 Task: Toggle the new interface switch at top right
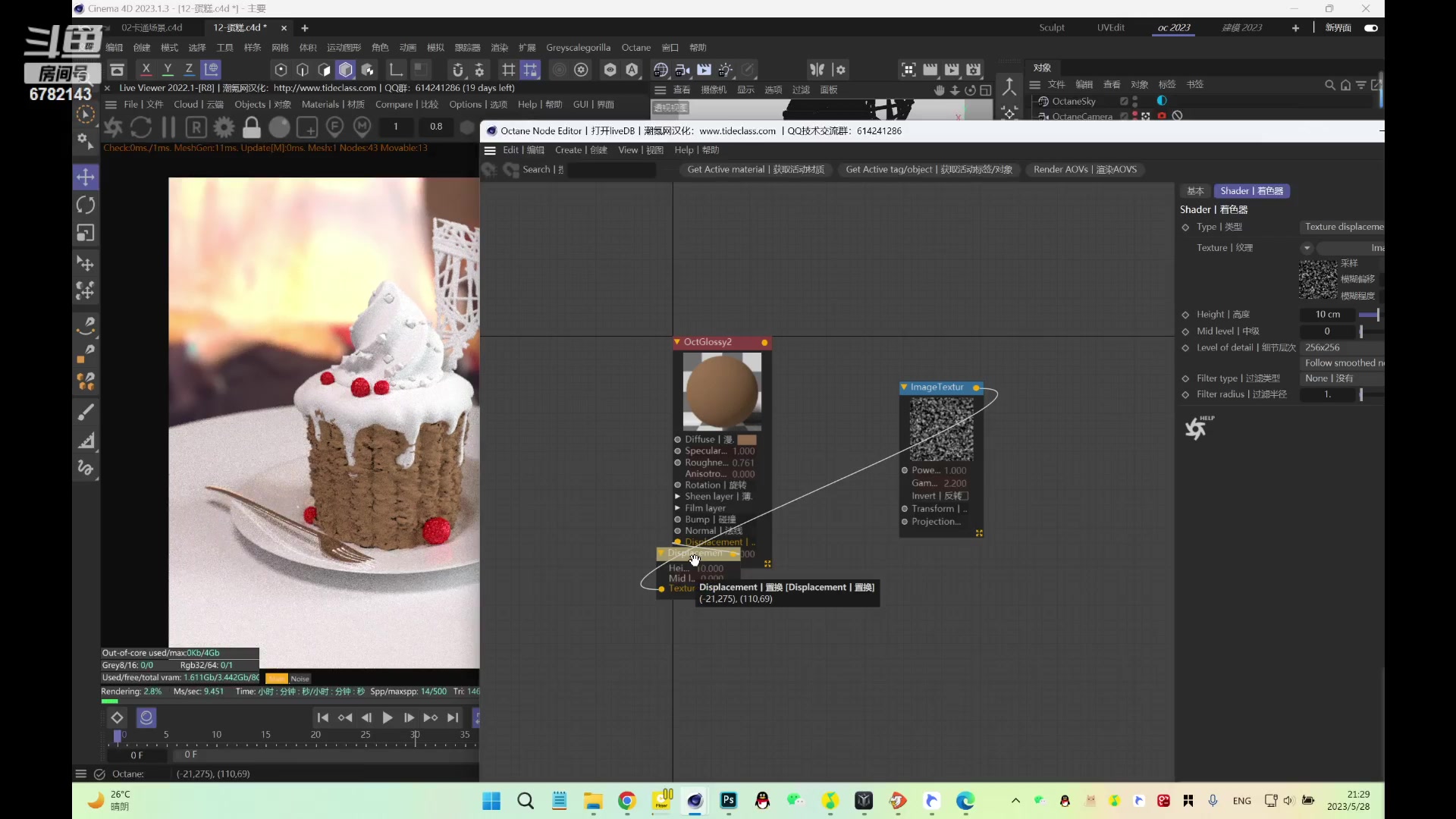[1371, 28]
